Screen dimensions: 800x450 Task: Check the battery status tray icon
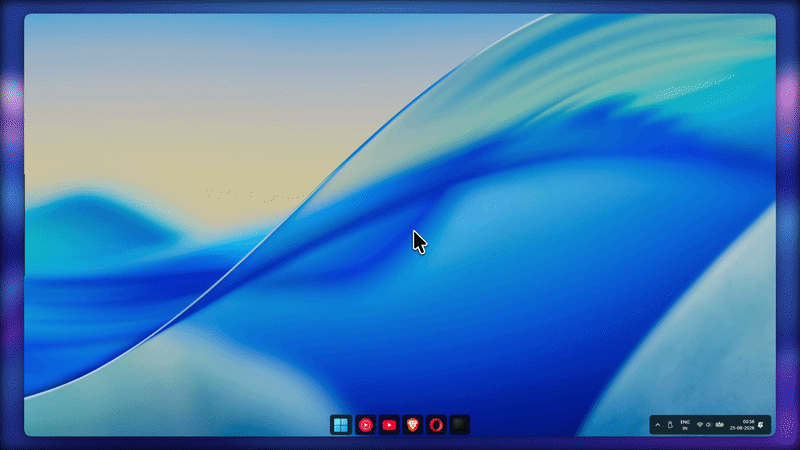click(x=720, y=424)
